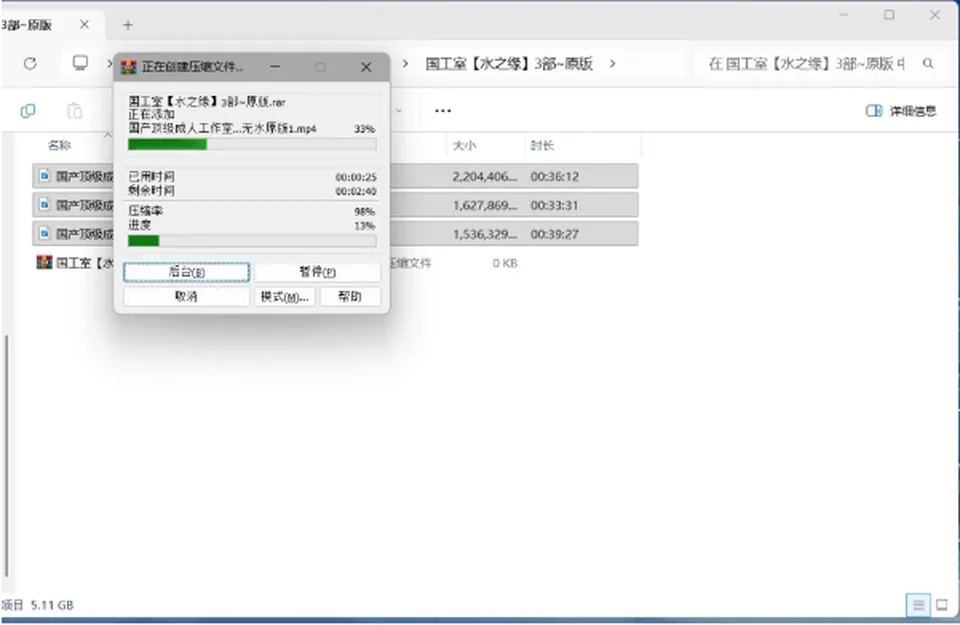
Task: Sort files by 时长 column header
Action: [x=542, y=146]
